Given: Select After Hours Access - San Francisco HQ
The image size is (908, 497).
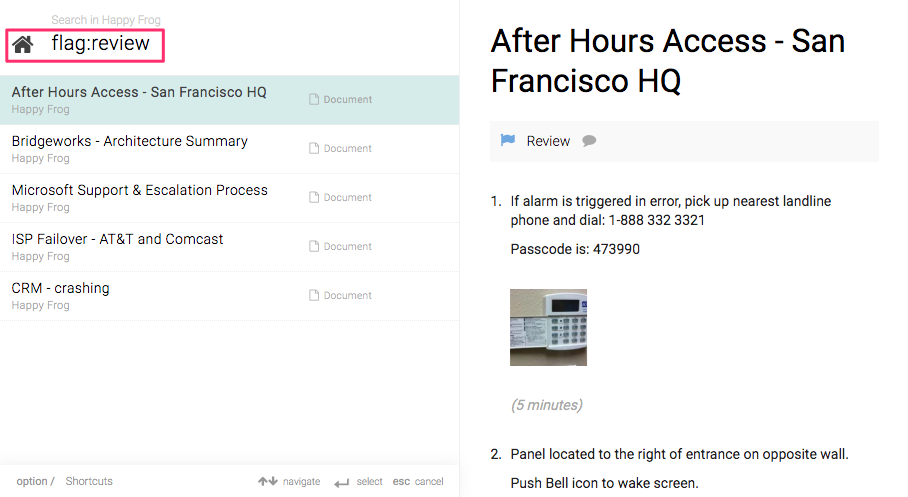Looking at the screenshot, I should click(139, 92).
